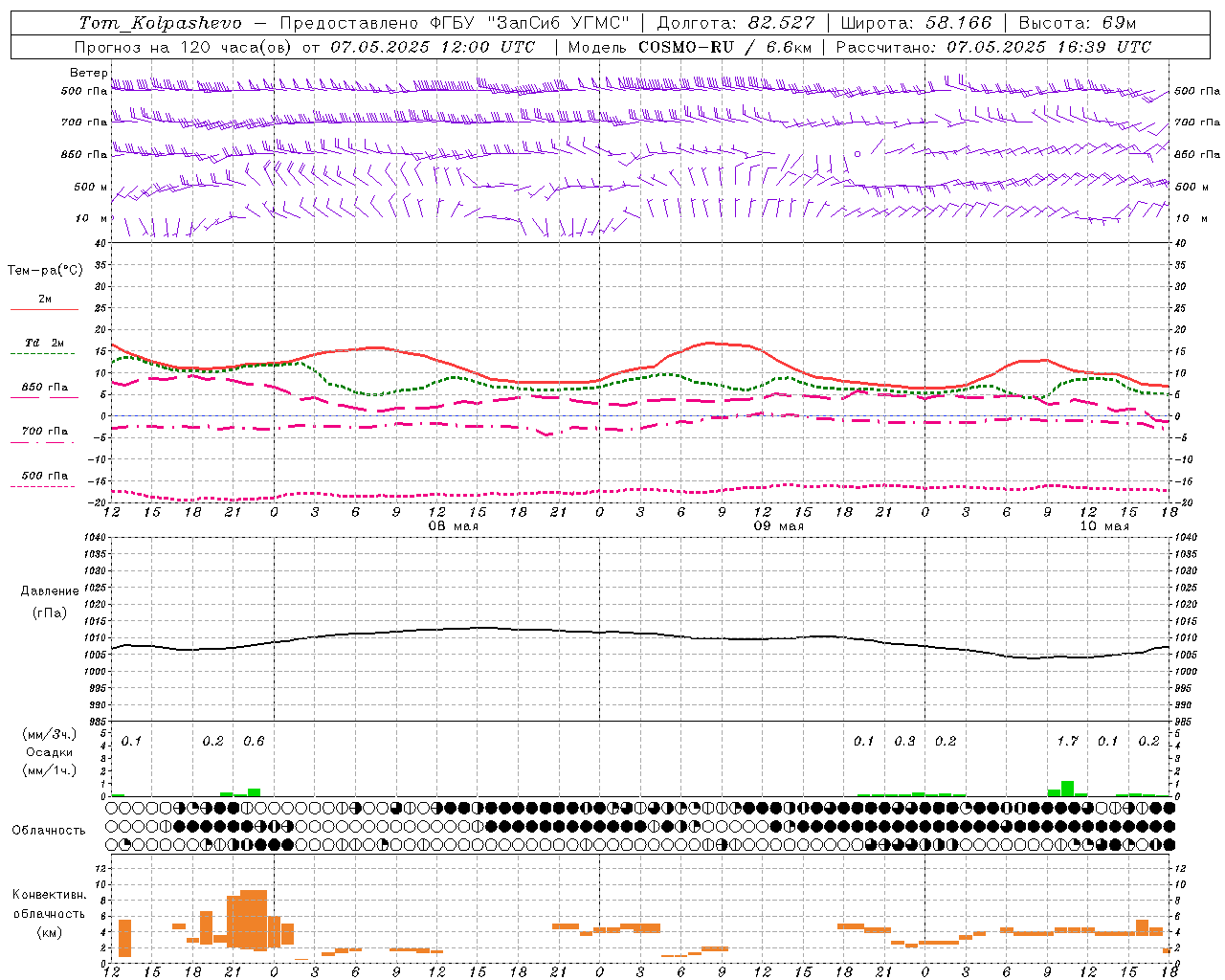Click the station name Tom_Kolpashevo
The image size is (1225, 980).
click(x=161, y=23)
